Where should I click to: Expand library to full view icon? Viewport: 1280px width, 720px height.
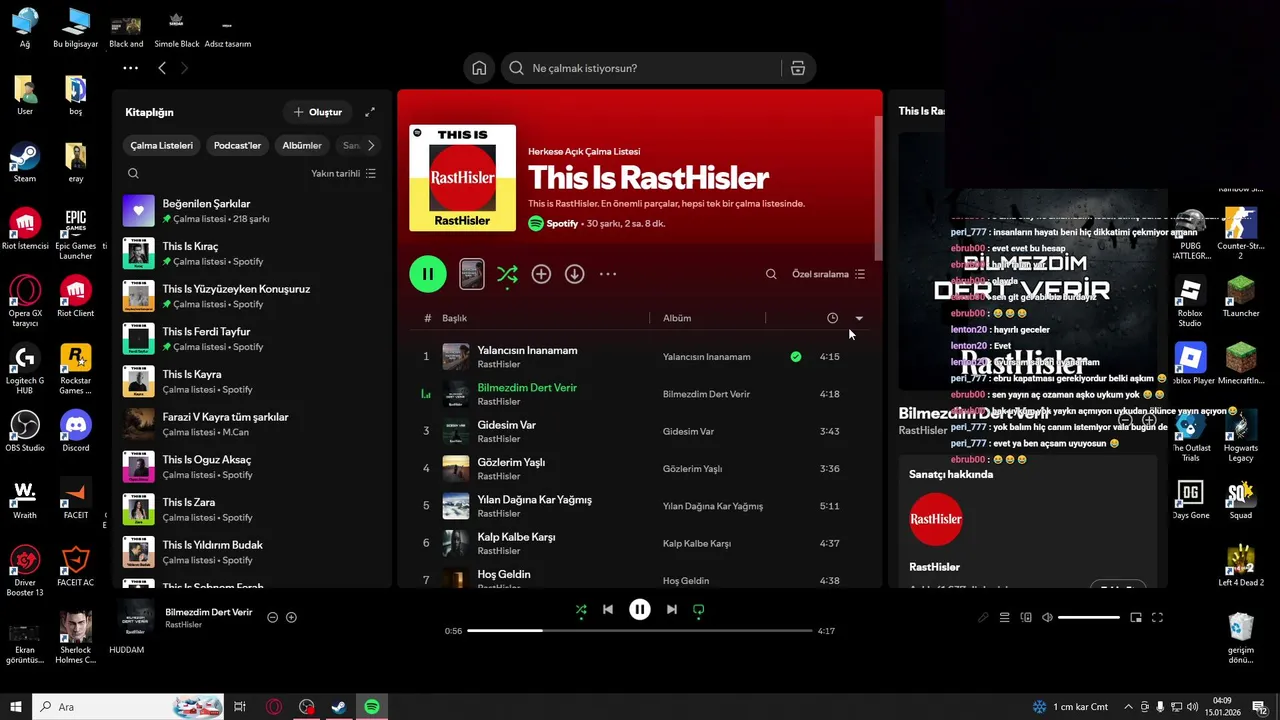point(370,112)
